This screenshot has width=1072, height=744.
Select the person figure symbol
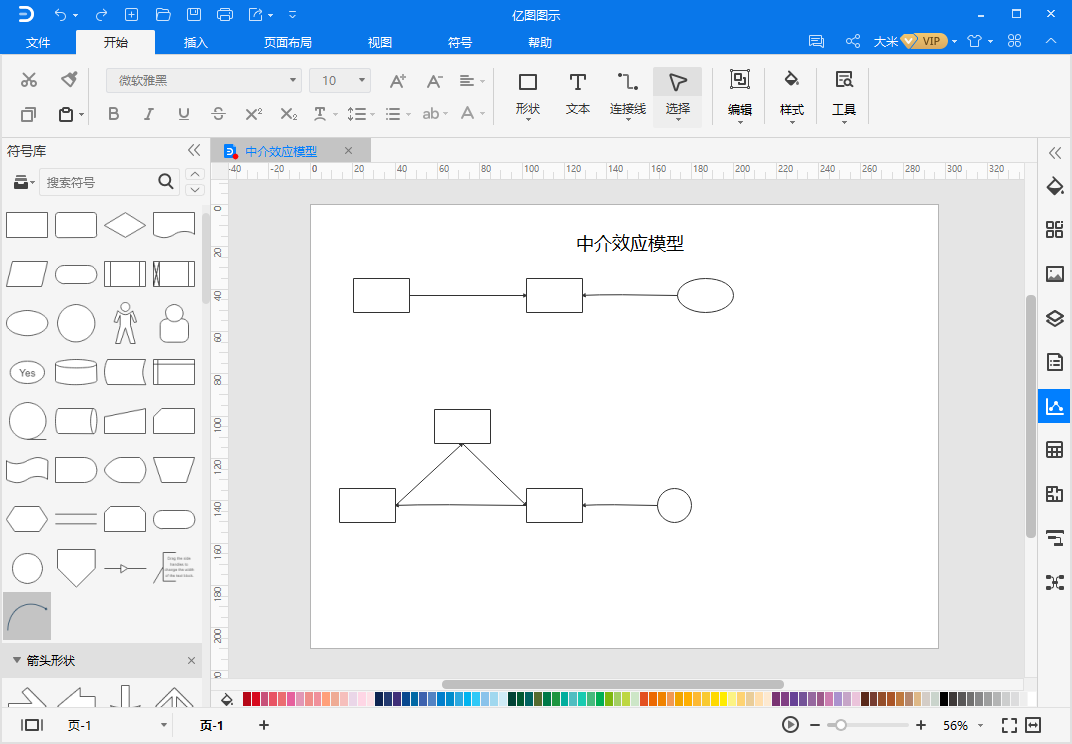click(125, 323)
